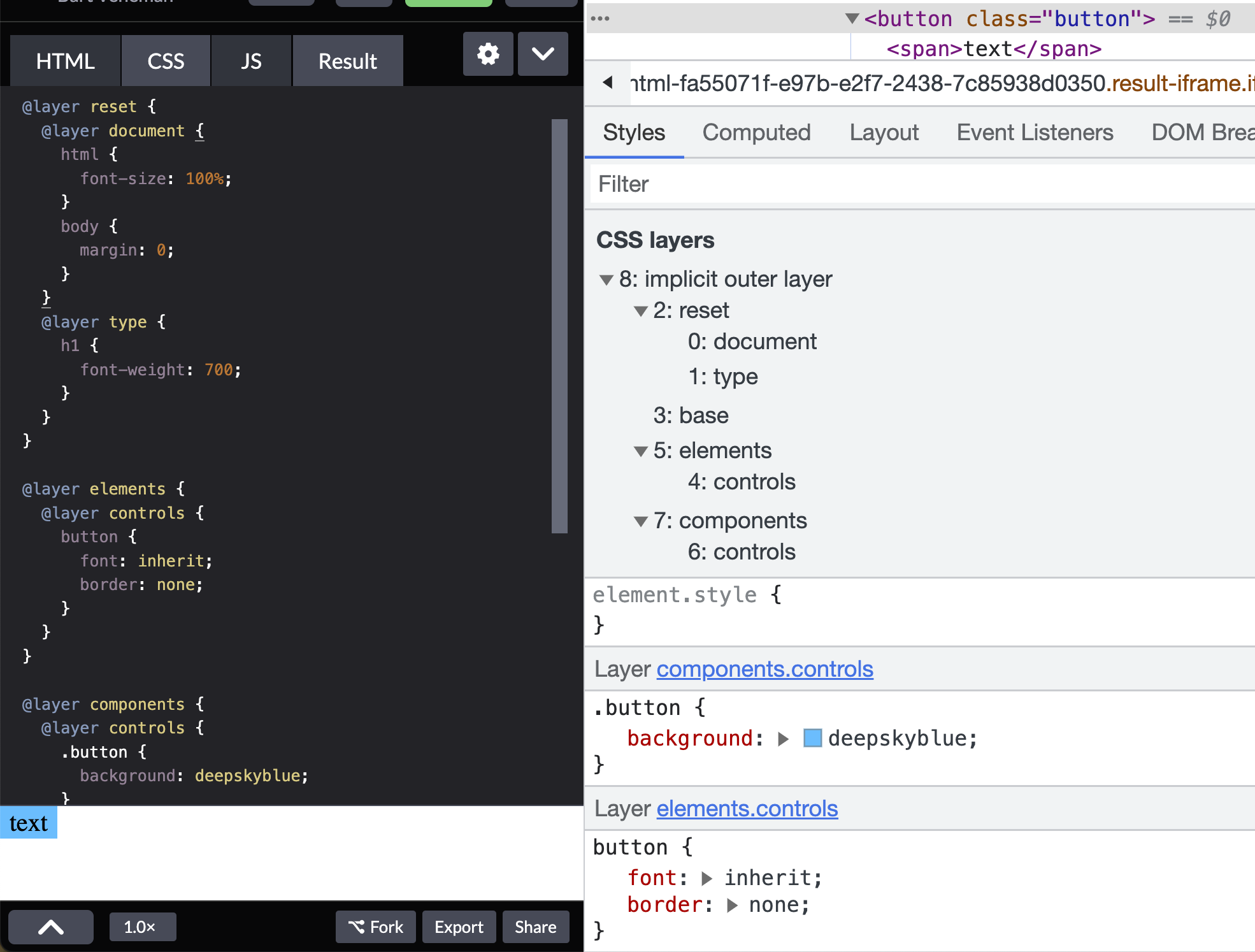Click the editor dropdown chevron button
This screenshot has height=952, width=1255.
543,54
